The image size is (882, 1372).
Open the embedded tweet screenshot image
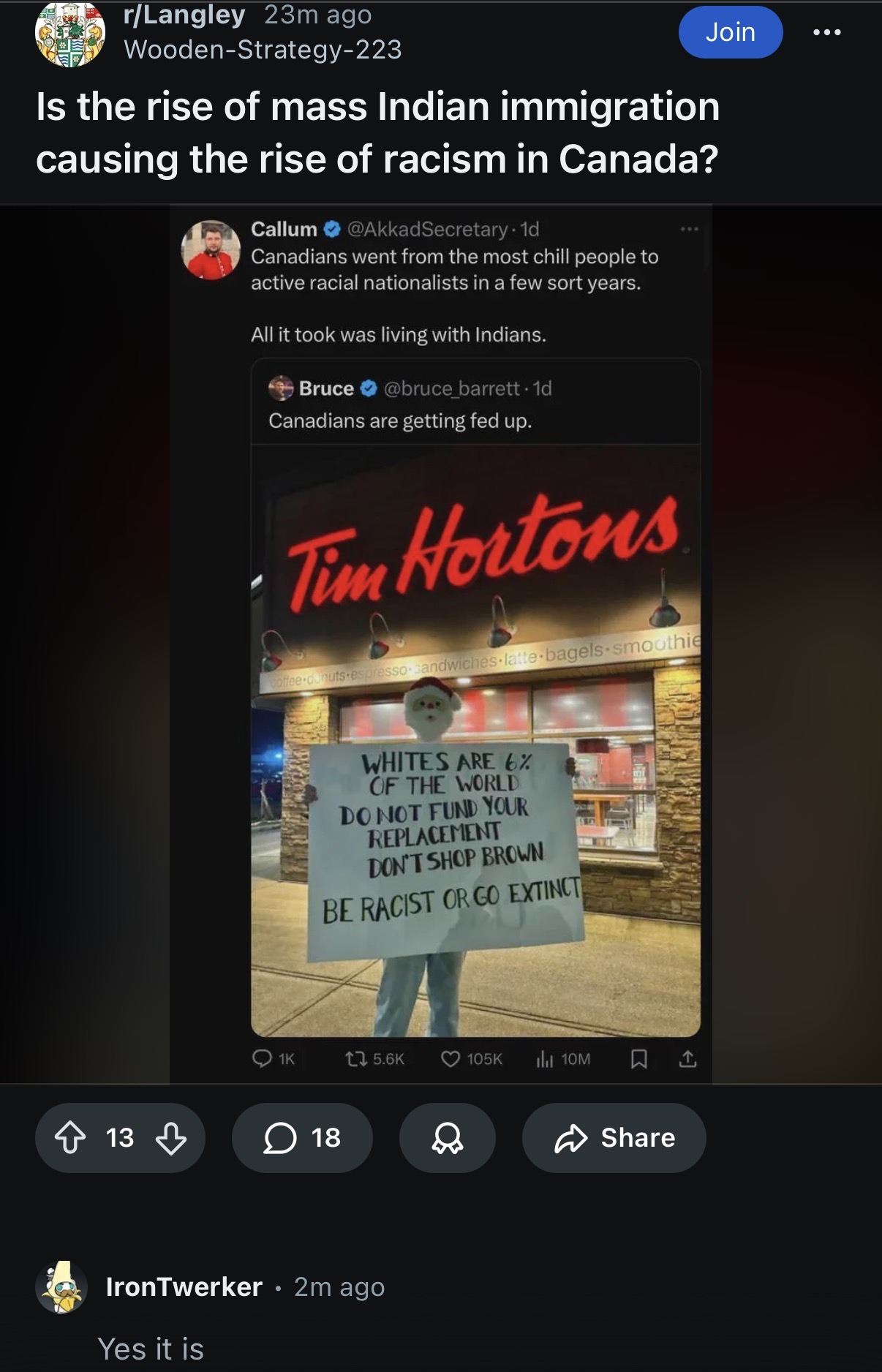(x=441, y=644)
